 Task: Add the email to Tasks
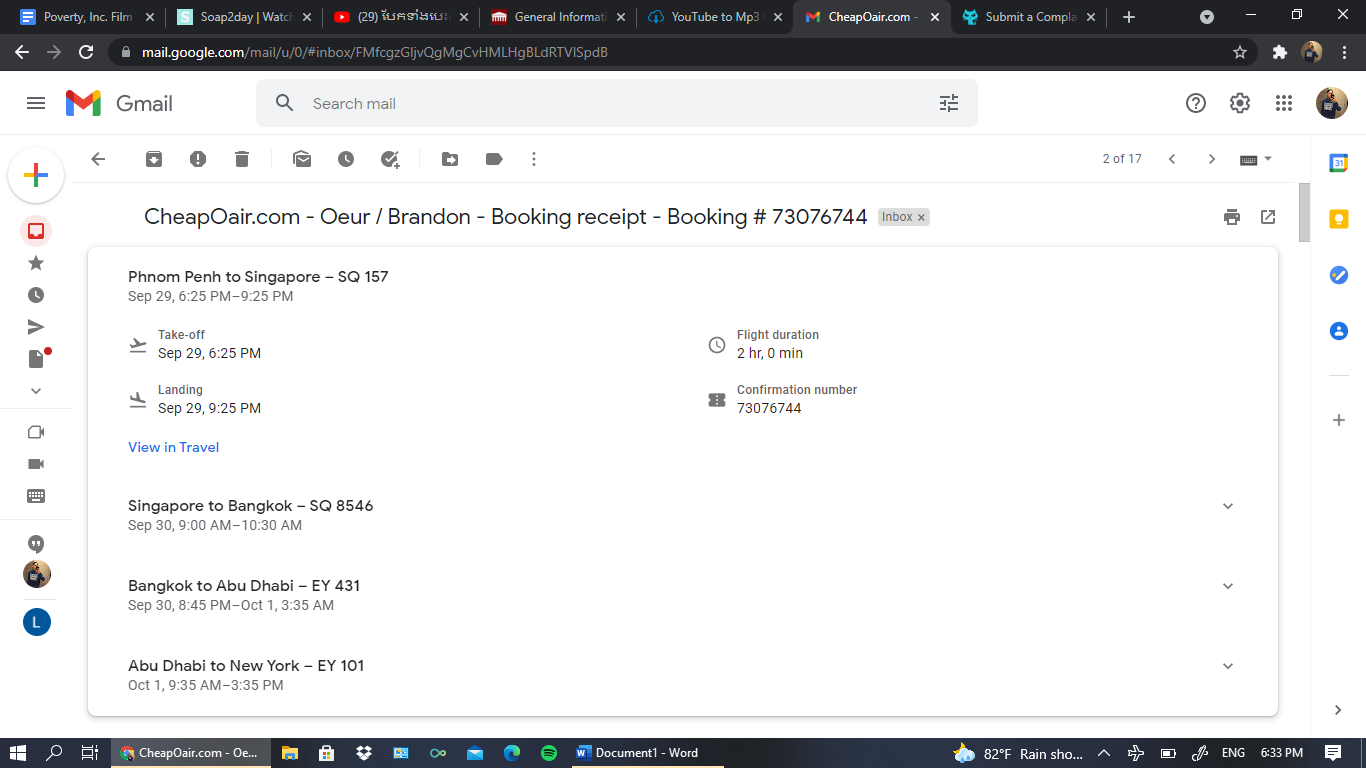click(390, 159)
